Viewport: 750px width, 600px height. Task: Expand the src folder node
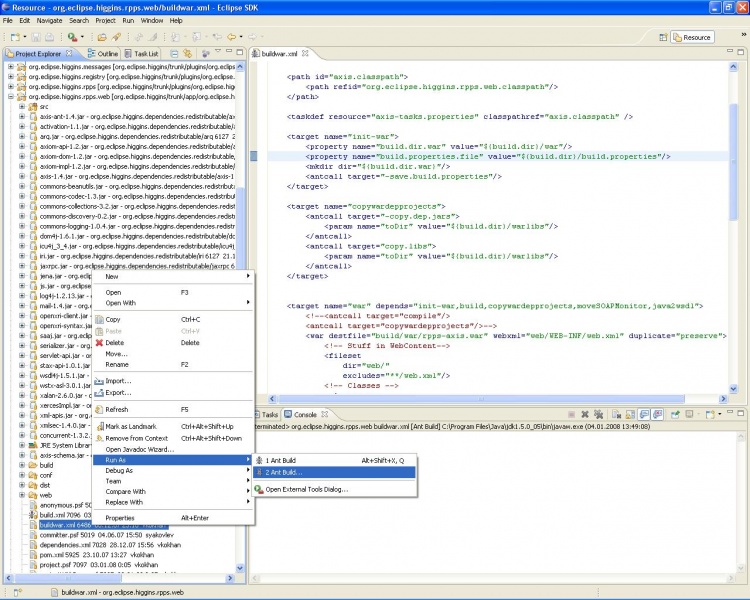[x=22, y=107]
